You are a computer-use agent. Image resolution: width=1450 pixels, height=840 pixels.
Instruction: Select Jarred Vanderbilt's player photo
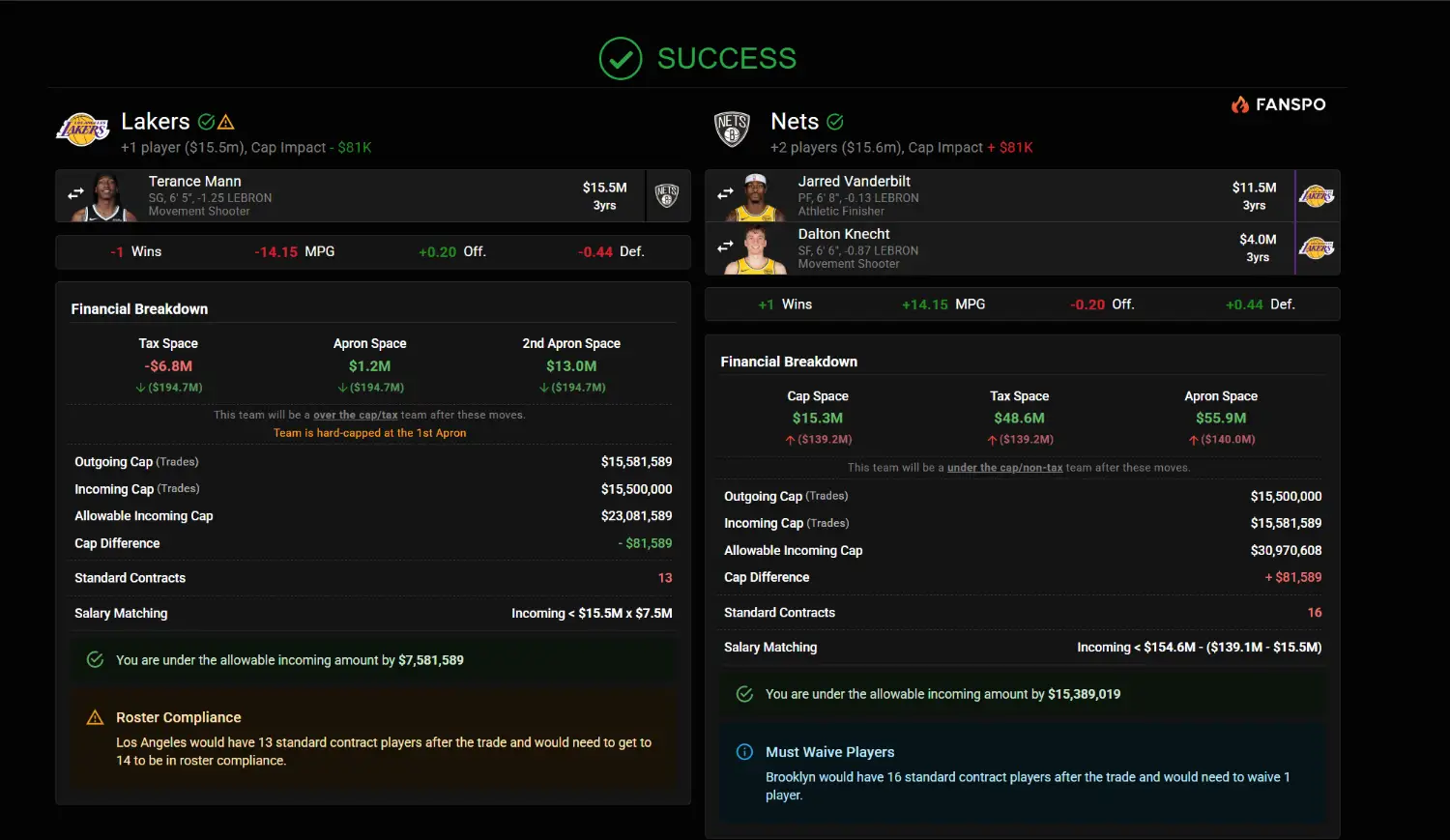pos(756,197)
